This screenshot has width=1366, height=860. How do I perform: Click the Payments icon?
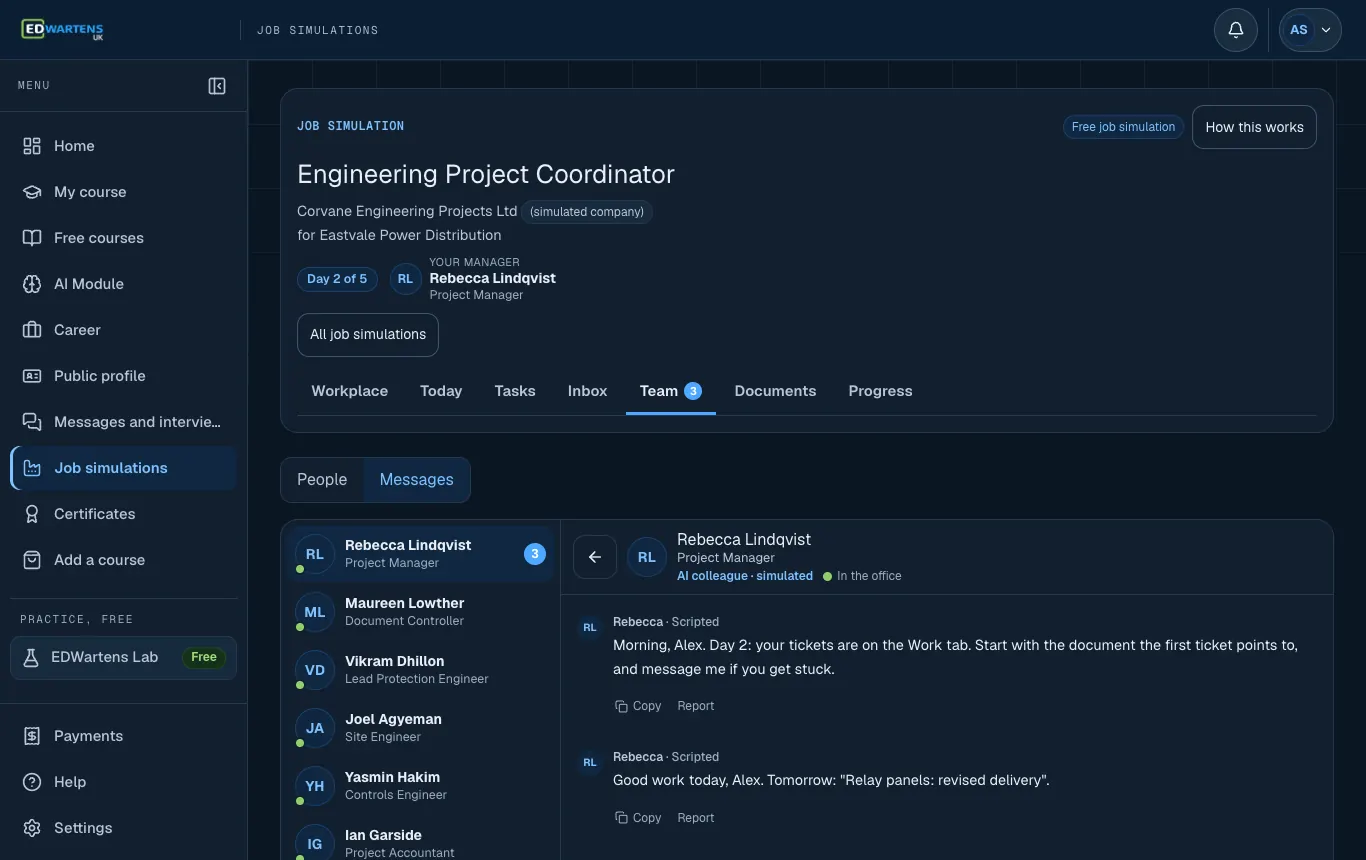(32, 736)
